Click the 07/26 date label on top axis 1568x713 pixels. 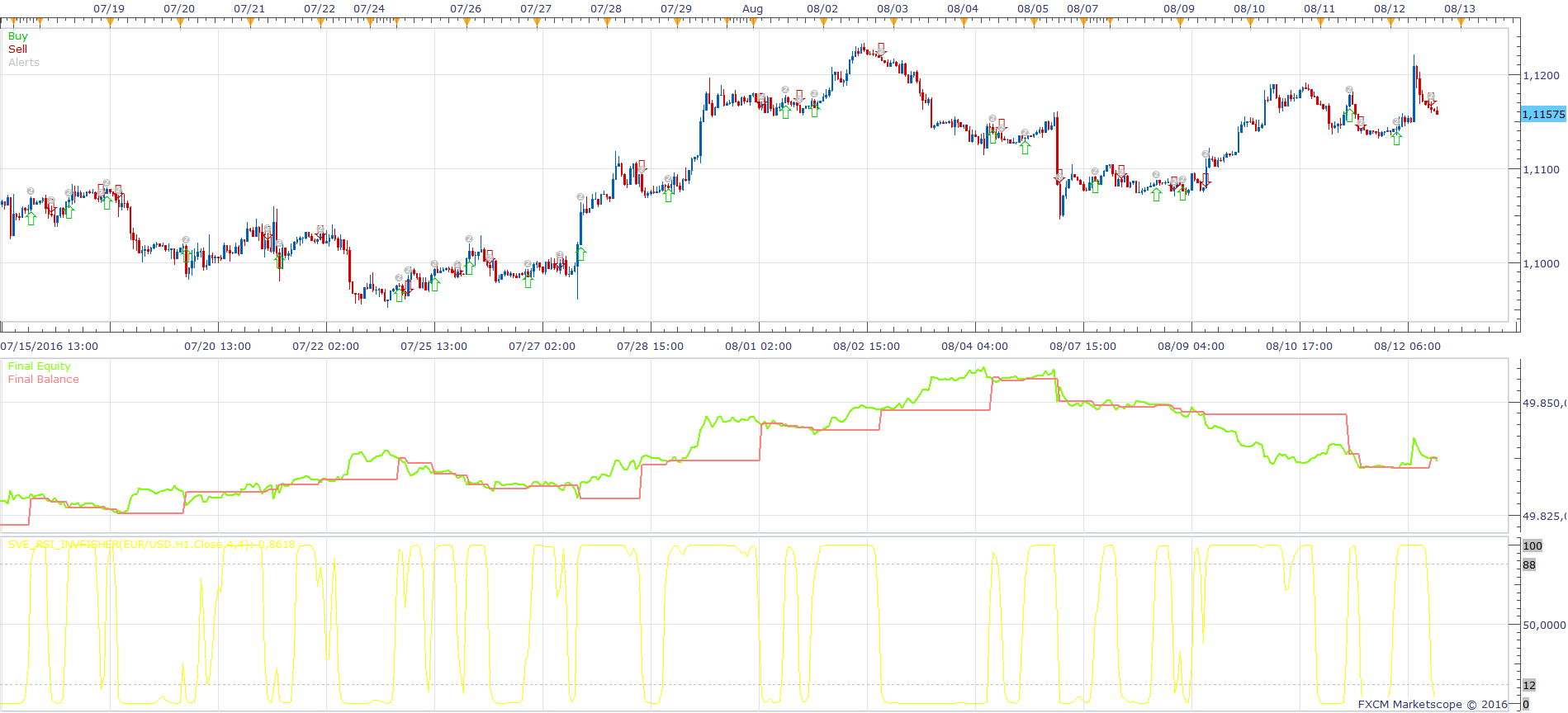(x=466, y=9)
